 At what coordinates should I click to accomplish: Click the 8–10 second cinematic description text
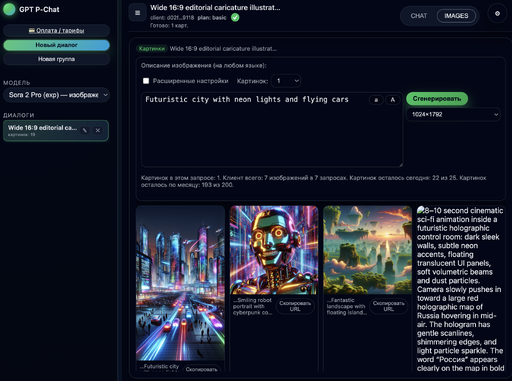click(x=460, y=289)
